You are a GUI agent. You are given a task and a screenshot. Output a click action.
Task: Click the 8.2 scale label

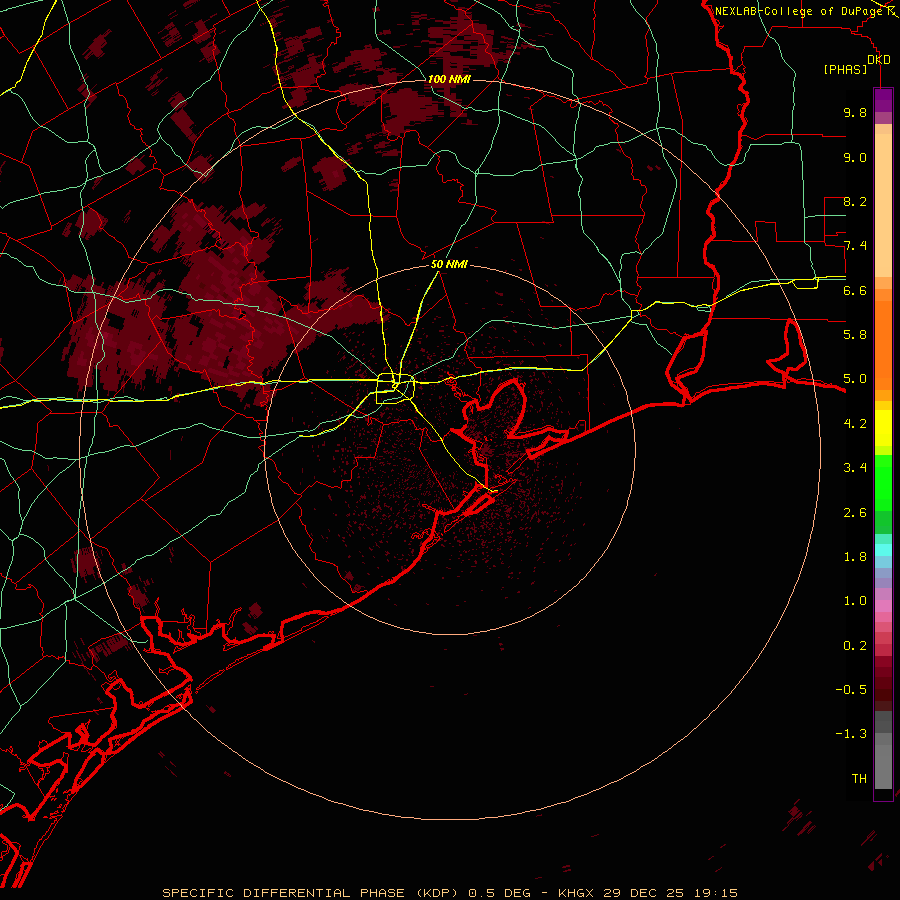[855, 201]
